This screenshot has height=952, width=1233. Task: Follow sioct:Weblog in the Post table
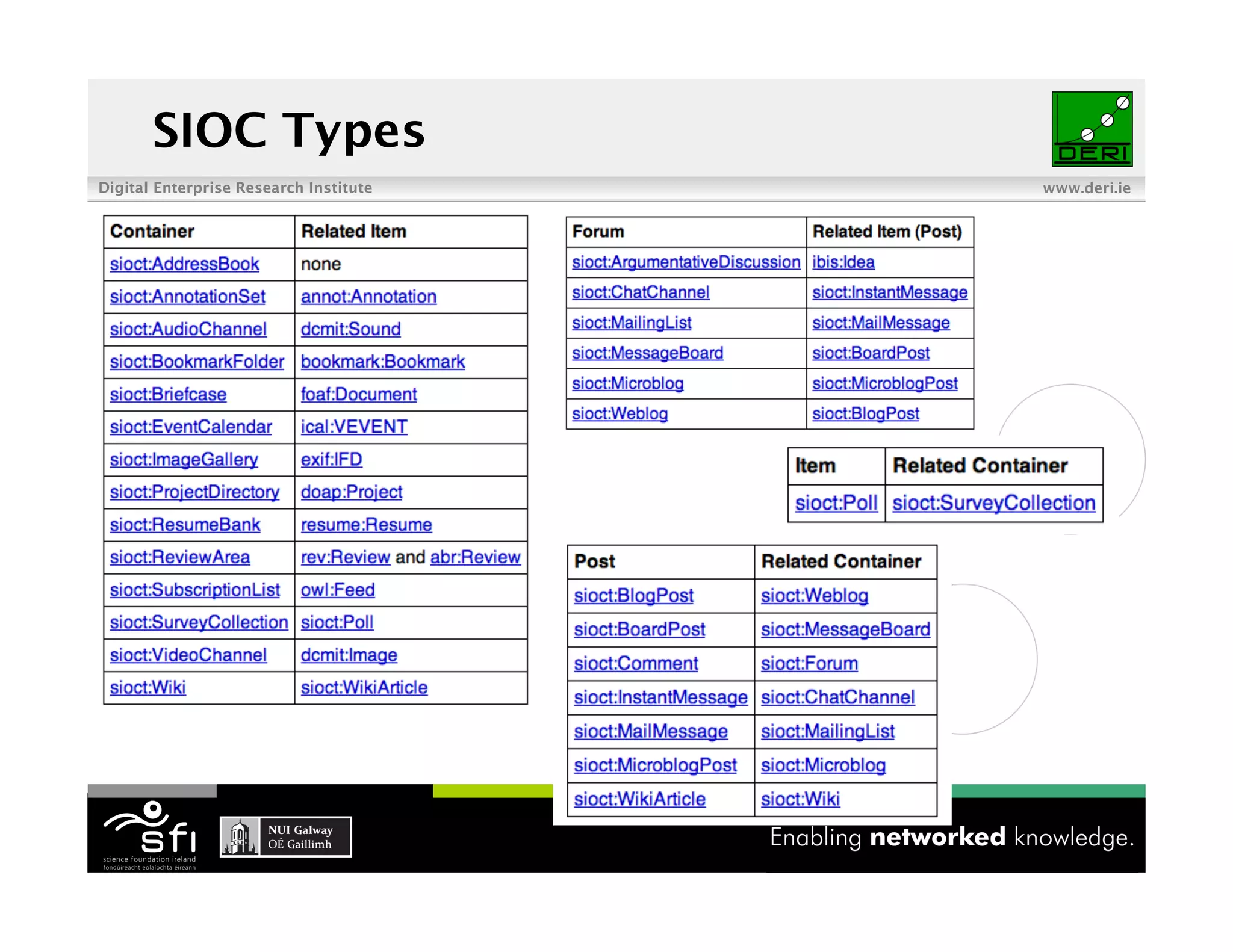[x=814, y=596]
